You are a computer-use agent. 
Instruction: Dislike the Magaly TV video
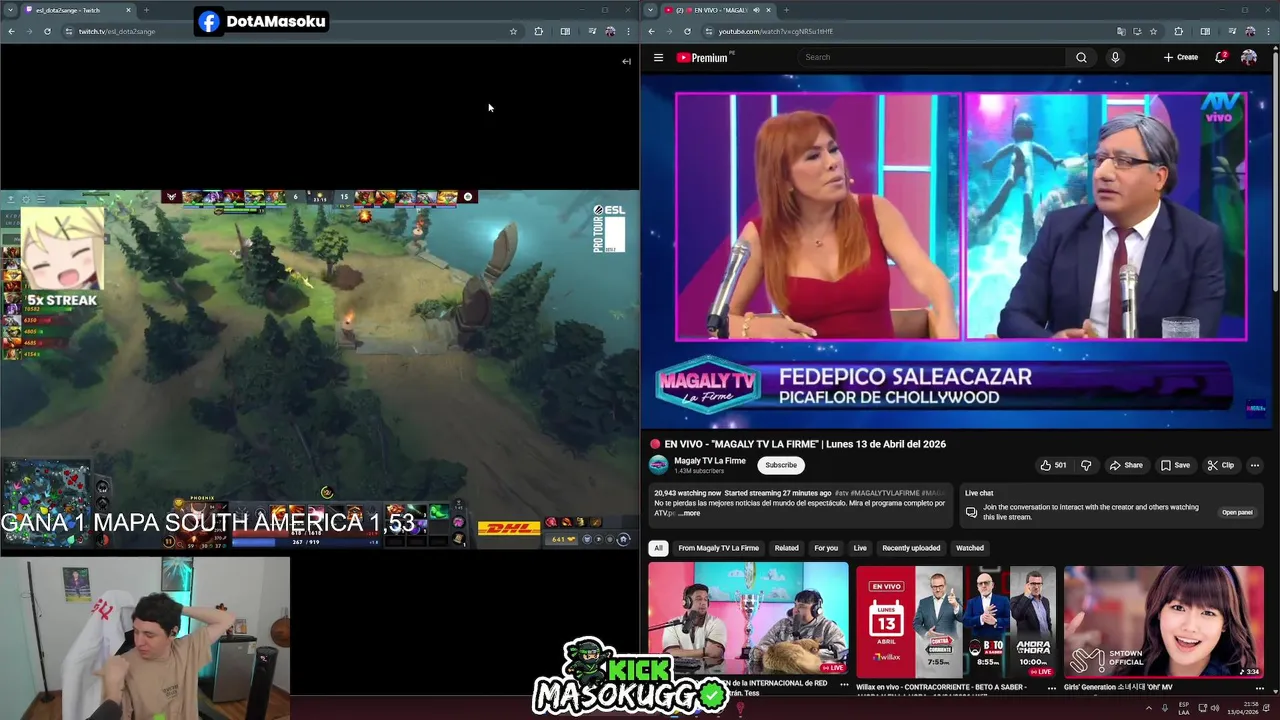tap(1086, 465)
